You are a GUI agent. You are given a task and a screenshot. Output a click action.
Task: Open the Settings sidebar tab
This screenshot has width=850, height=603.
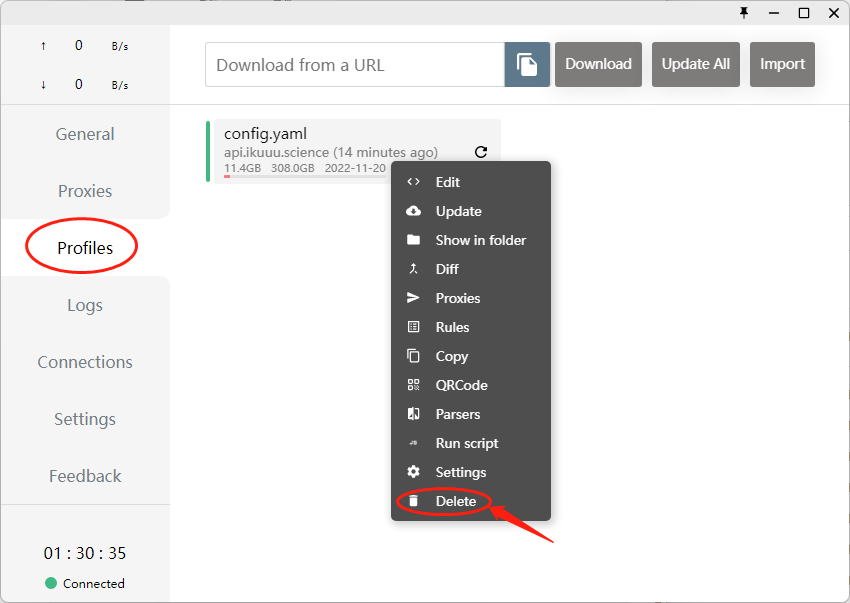click(x=85, y=419)
